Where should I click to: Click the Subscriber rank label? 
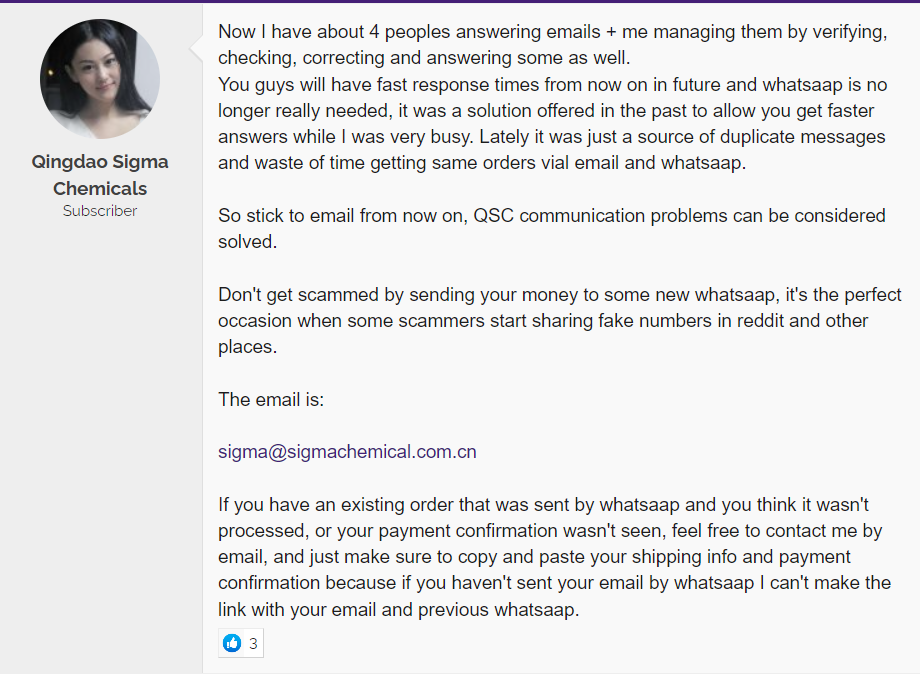[x=100, y=211]
